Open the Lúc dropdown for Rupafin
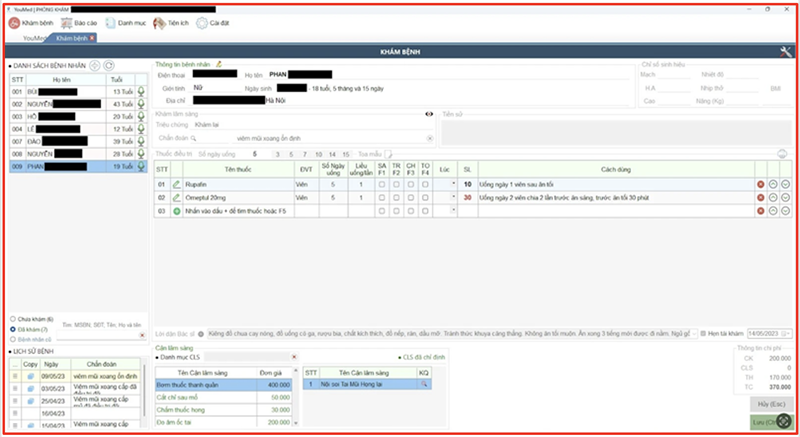 click(453, 185)
